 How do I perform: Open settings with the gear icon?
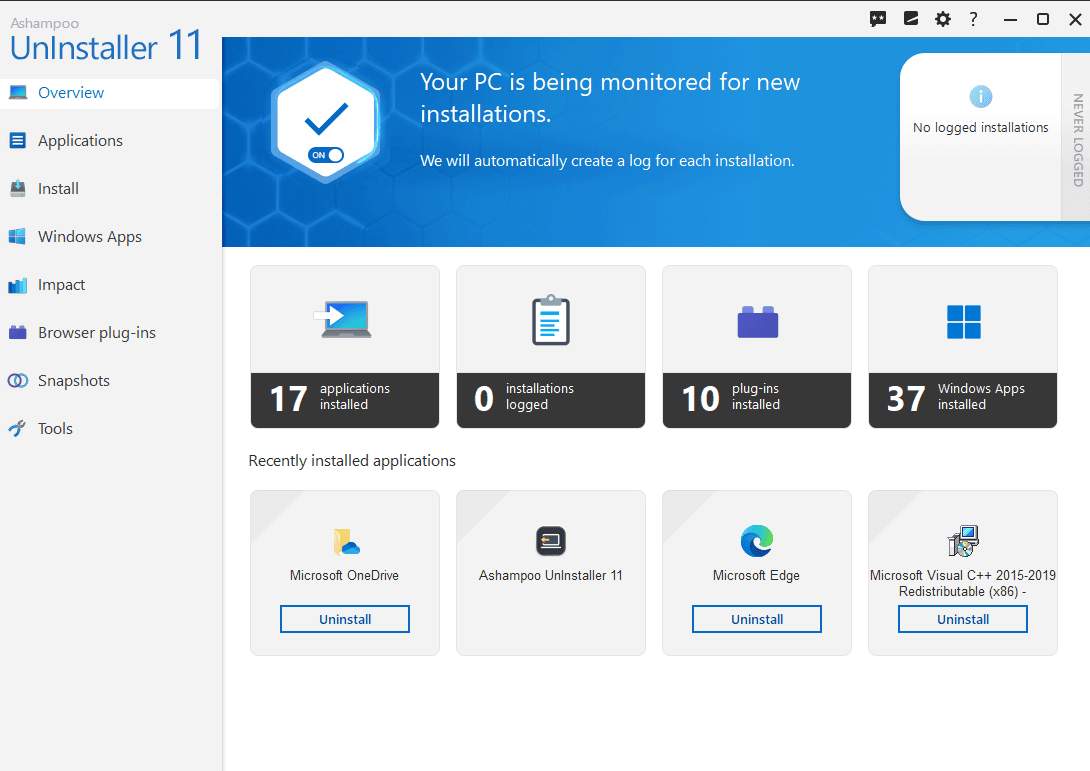click(942, 18)
